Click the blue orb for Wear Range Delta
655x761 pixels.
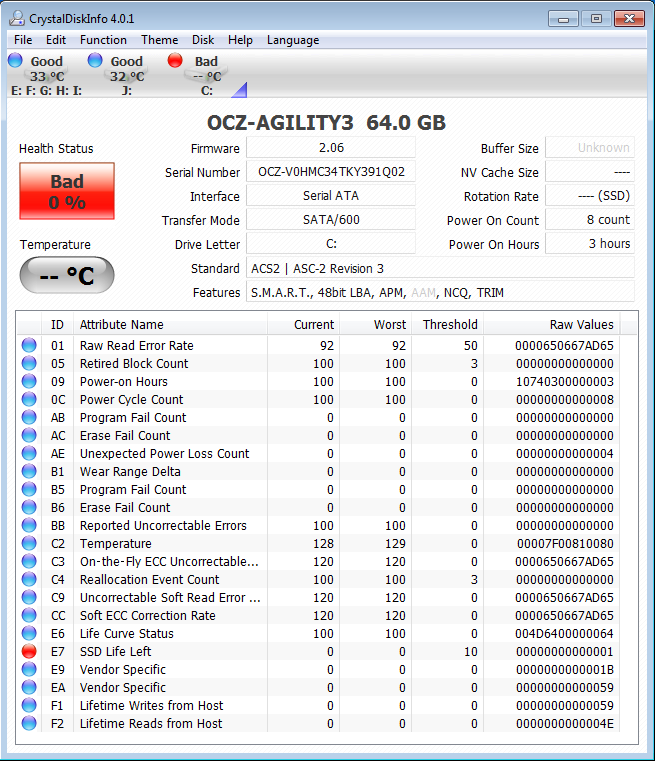pyautogui.click(x=29, y=471)
